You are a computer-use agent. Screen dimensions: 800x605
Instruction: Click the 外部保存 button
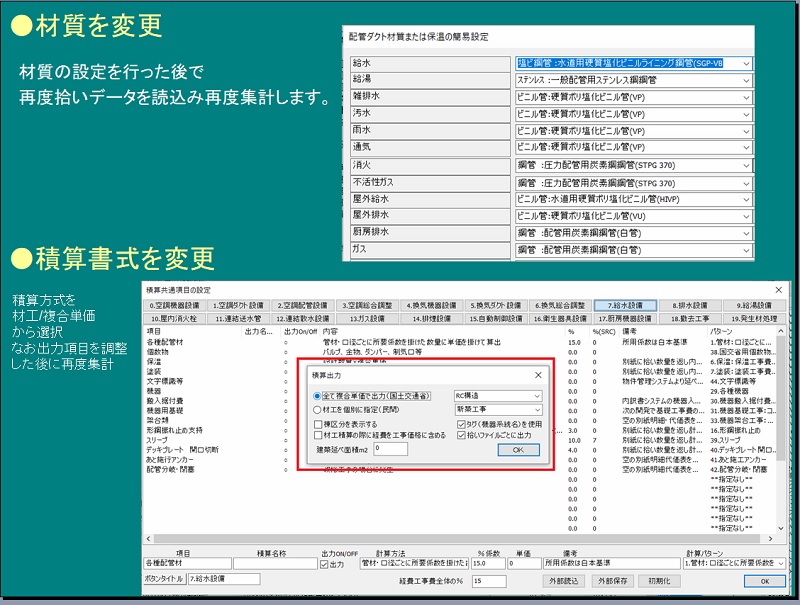(612, 581)
